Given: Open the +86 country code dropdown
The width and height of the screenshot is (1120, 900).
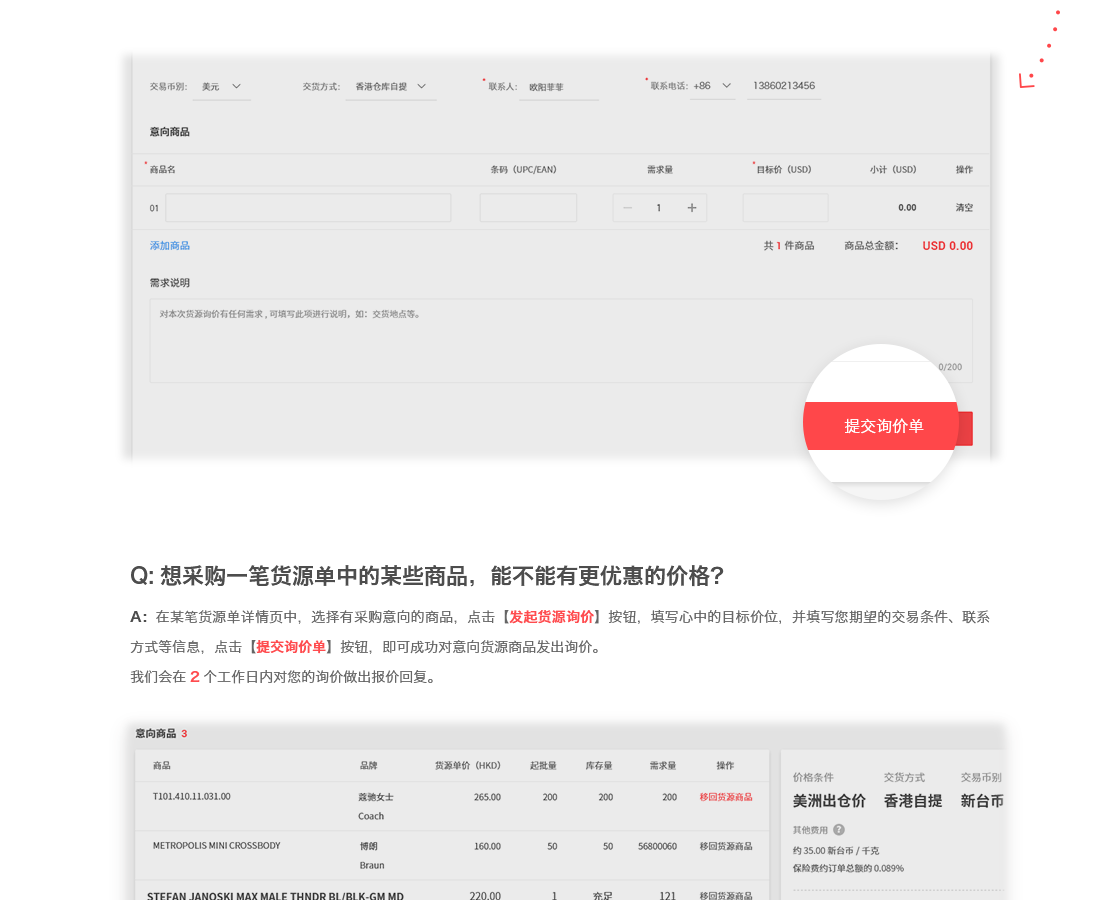Looking at the screenshot, I should point(713,86).
